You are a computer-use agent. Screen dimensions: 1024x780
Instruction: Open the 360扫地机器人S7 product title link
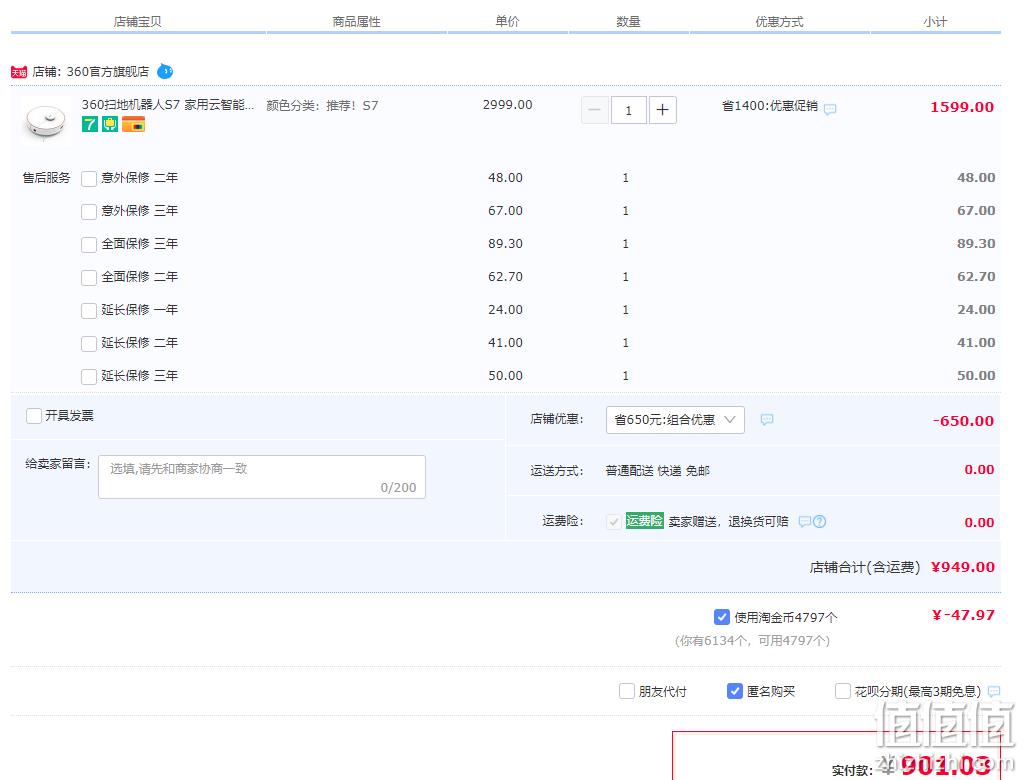coord(168,105)
